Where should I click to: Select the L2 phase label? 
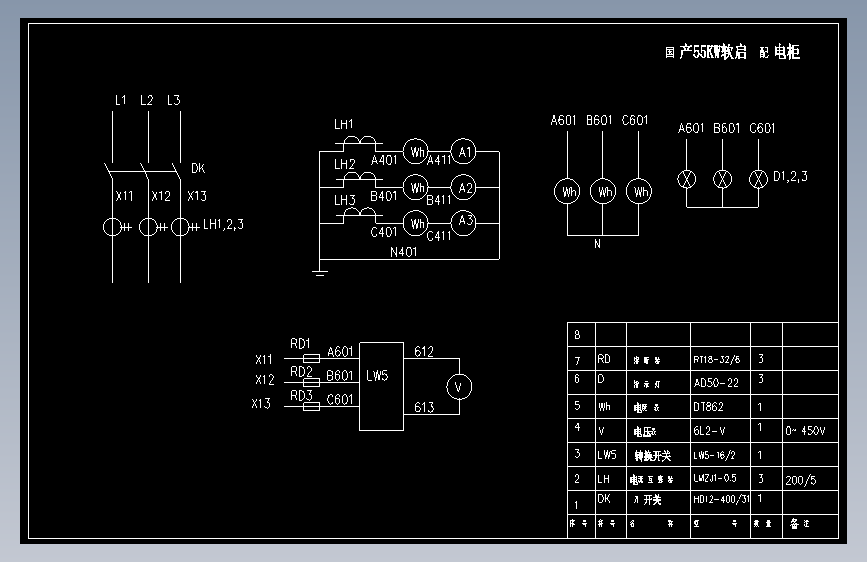tap(146, 100)
